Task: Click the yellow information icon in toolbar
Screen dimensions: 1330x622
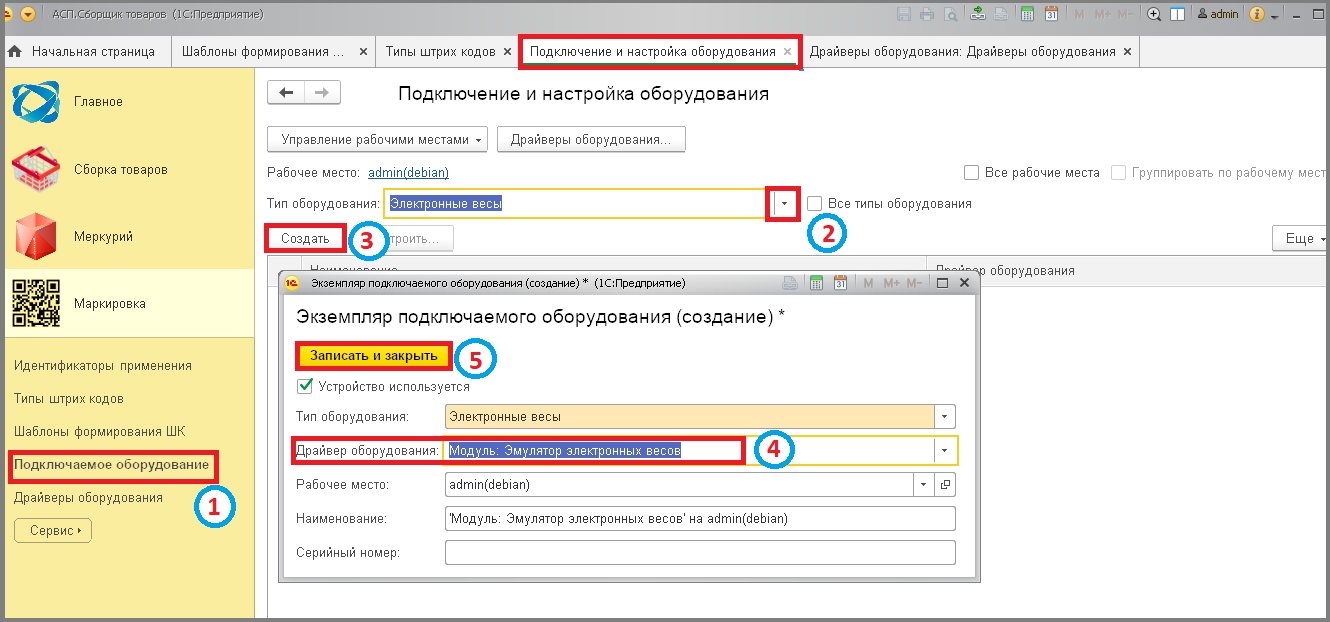Action: [x=1257, y=14]
